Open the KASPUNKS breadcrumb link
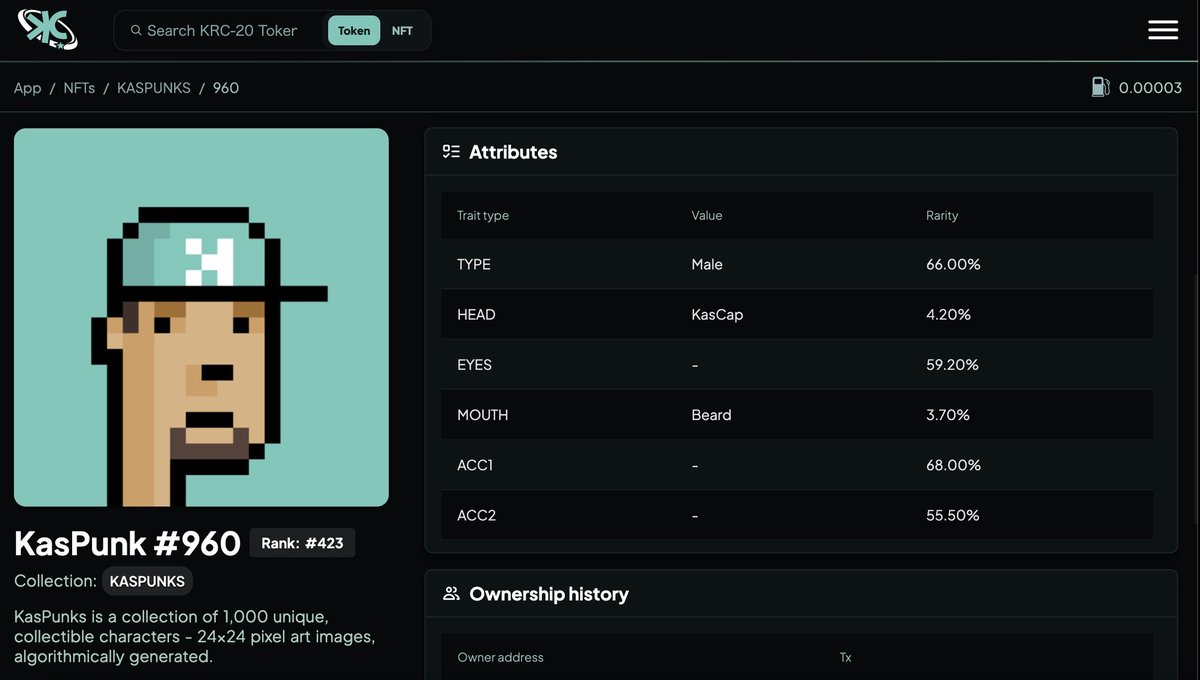The height and width of the screenshot is (680, 1200). click(x=153, y=88)
